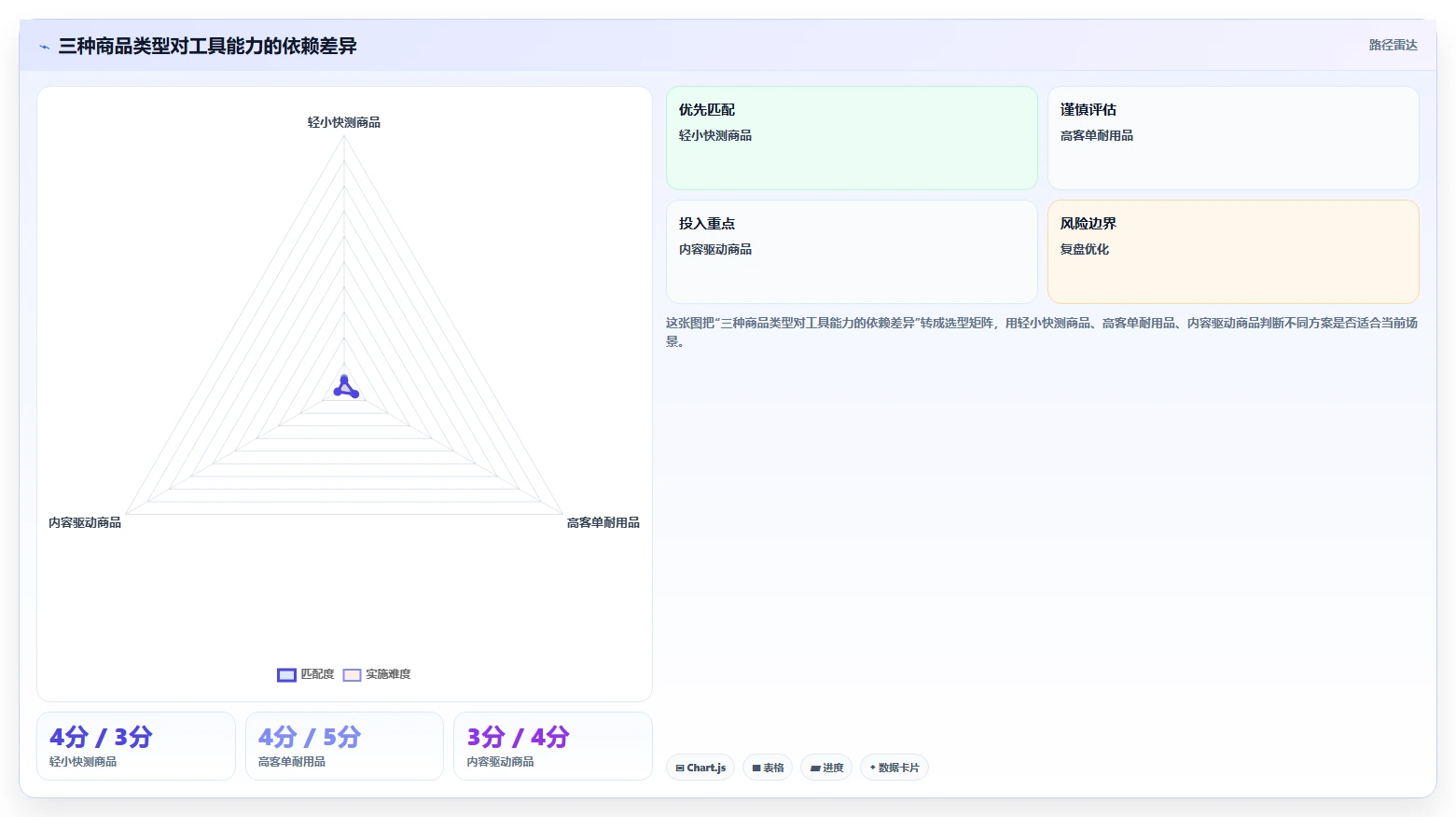
Task: Toggle the 匹配度 legend item
Action: (x=306, y=674)
